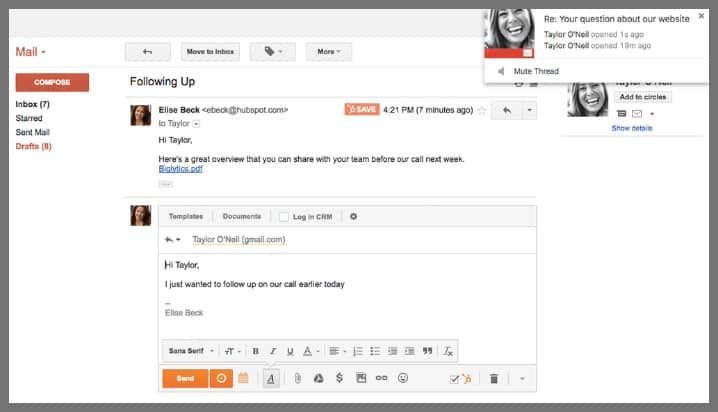The image size is (718, 412).
Task: Open the labels tag dropdown
Action: coord(273,51)
